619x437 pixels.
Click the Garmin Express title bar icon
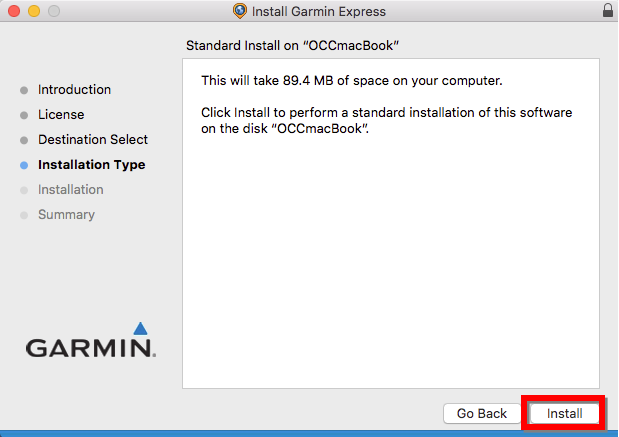[x=239, y=12]
